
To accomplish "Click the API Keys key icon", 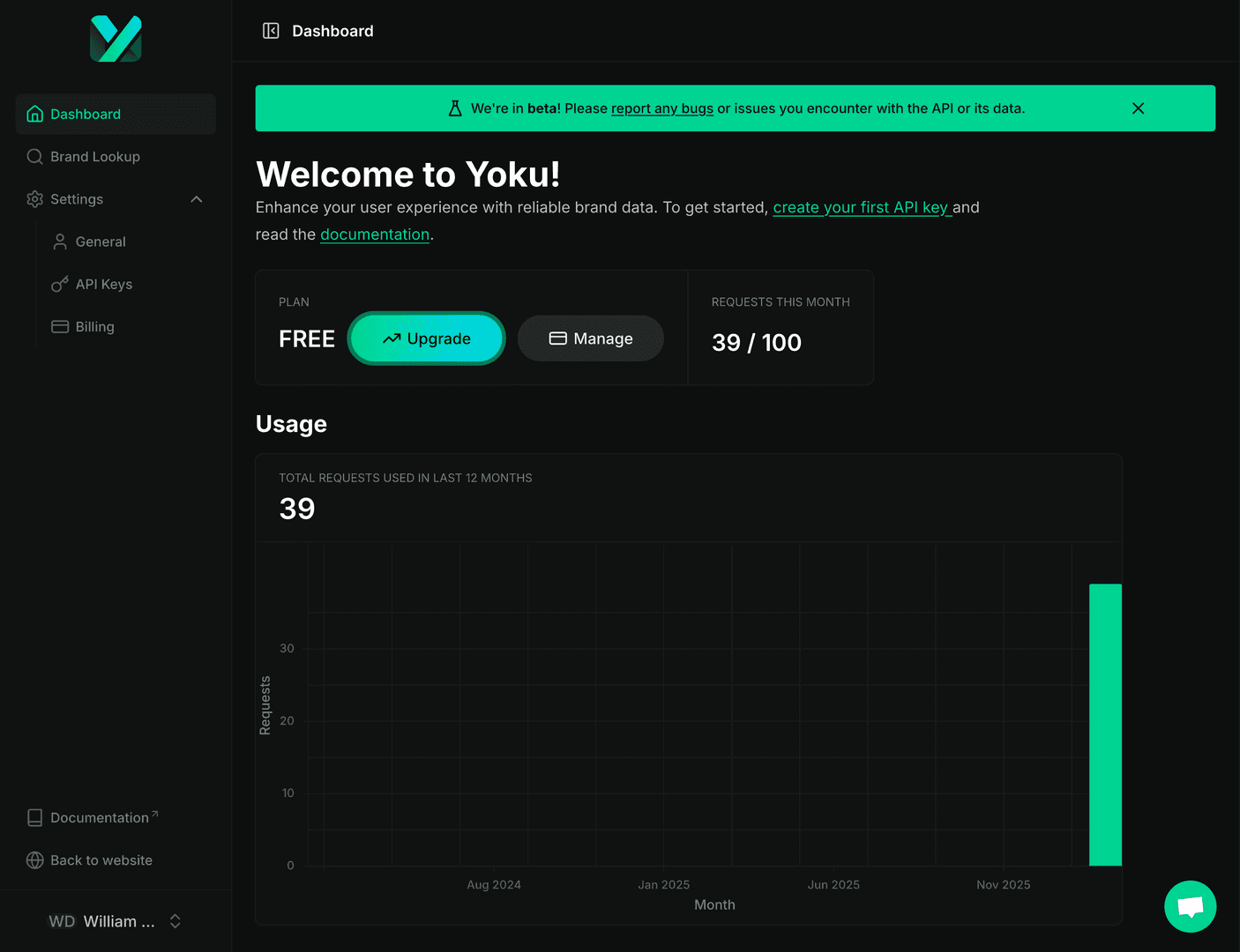I will click(58, 284).
